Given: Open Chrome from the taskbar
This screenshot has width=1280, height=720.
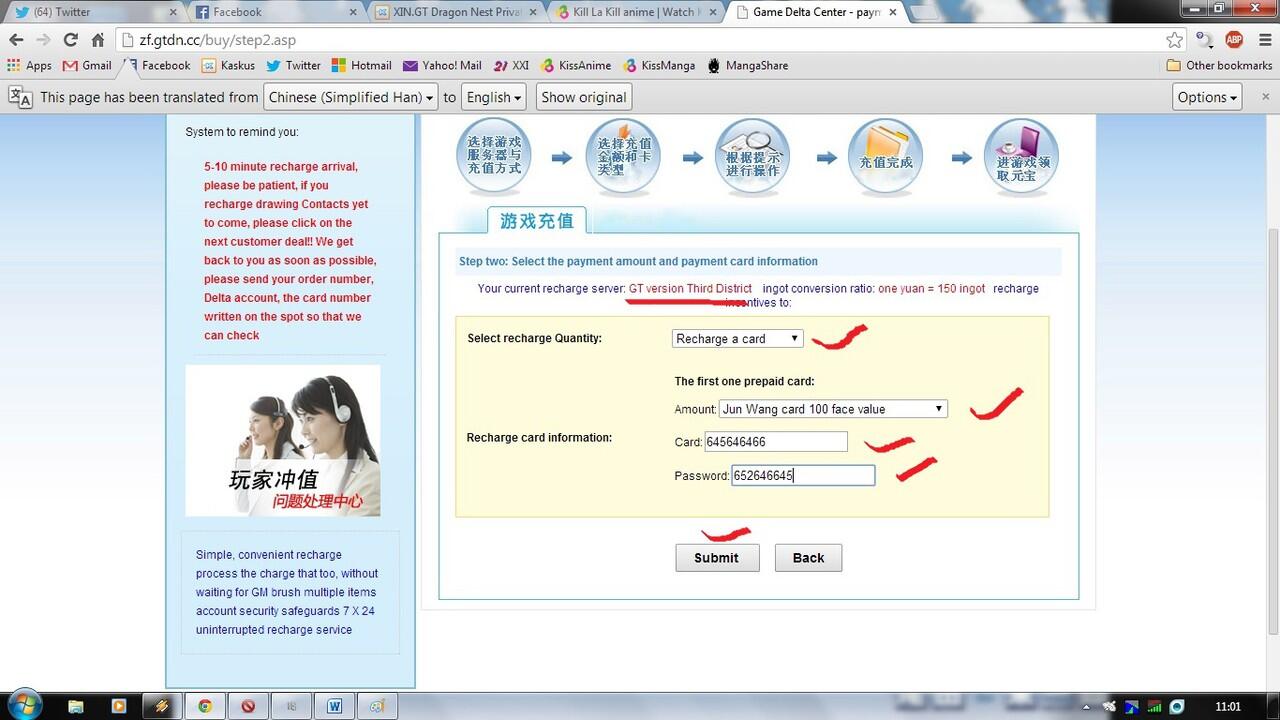Looking at the screenshot, I should click(x=205, y=705).
